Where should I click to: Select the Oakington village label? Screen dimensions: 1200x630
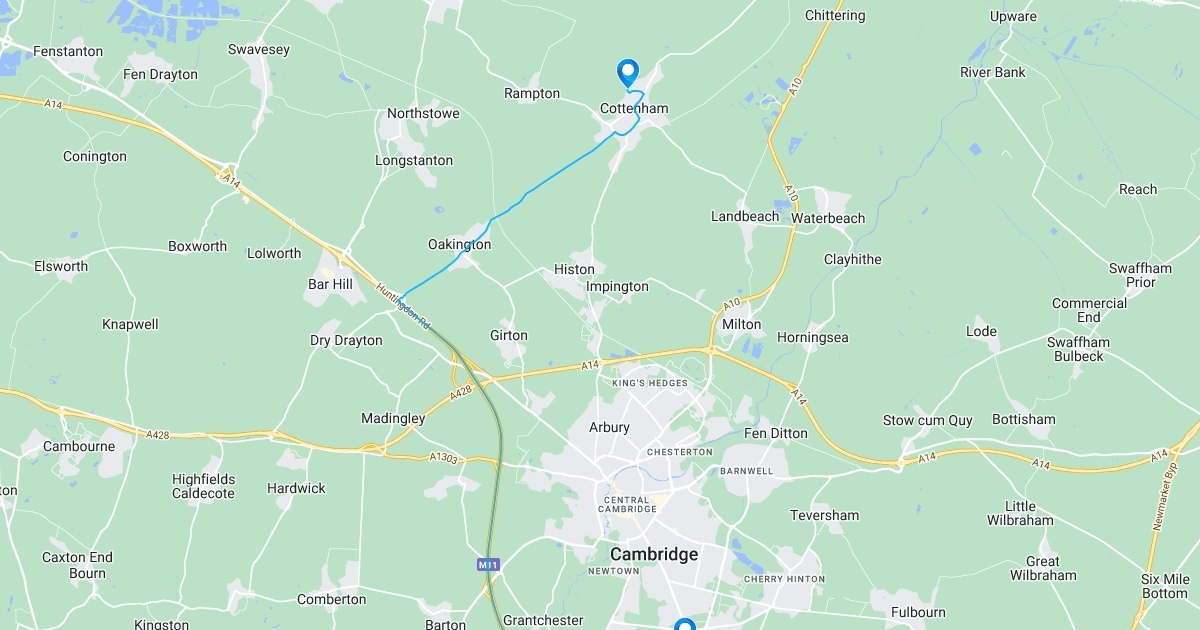point(459,244)
